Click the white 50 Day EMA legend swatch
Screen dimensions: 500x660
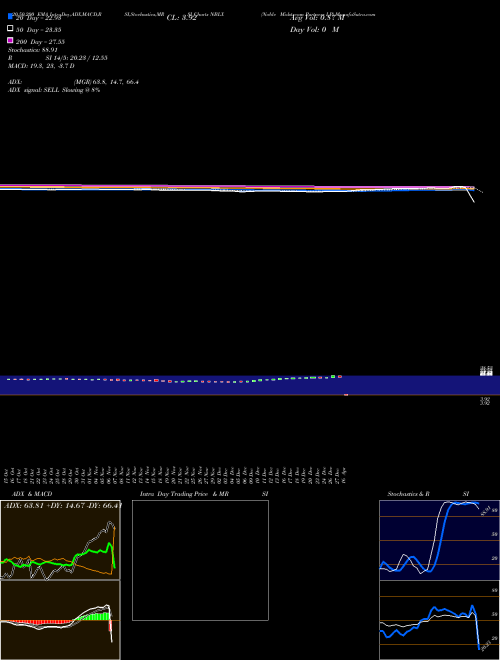click(10, 29)
